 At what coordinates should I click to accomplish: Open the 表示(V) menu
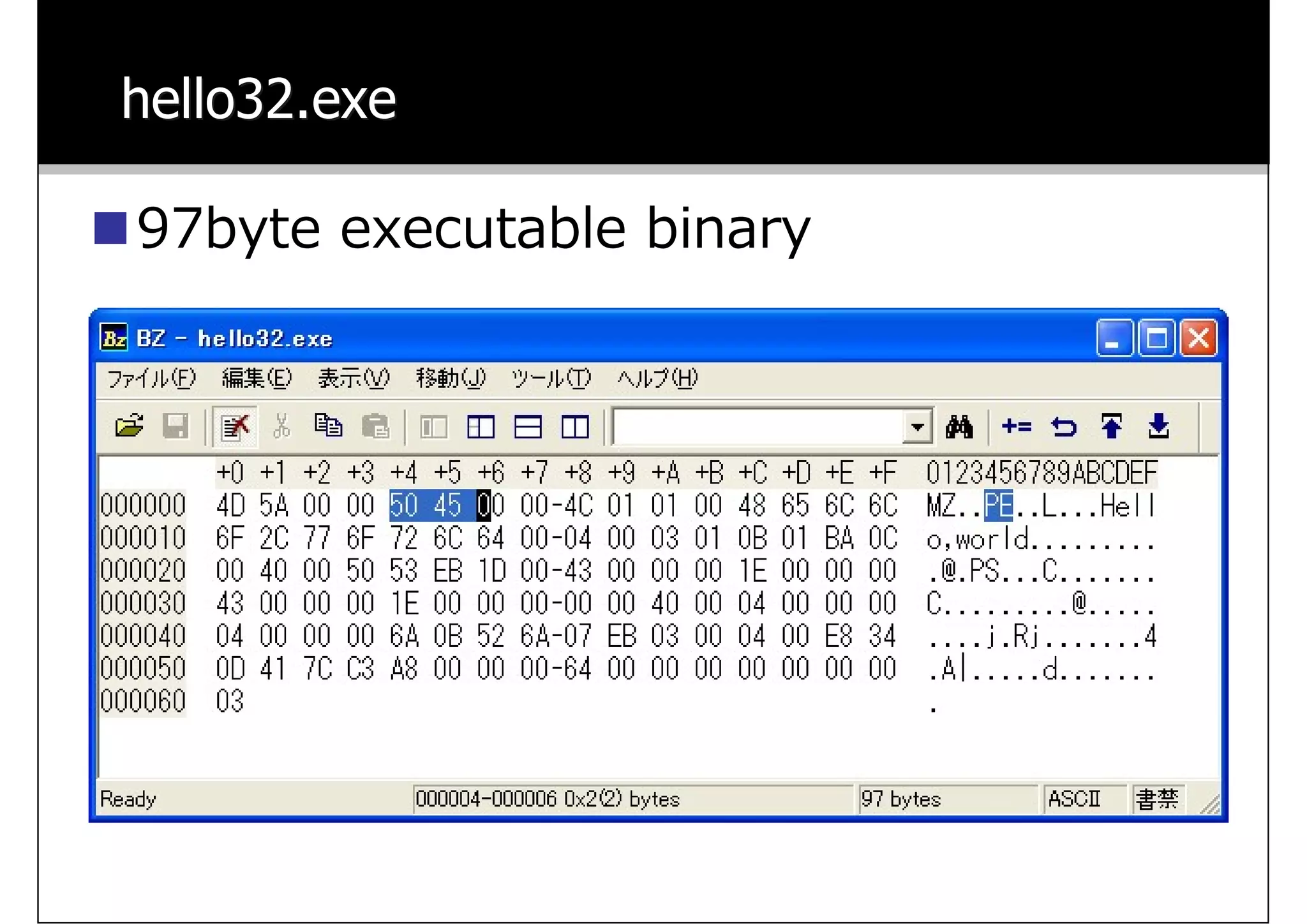pyautogui.click(x=354, y=378)
